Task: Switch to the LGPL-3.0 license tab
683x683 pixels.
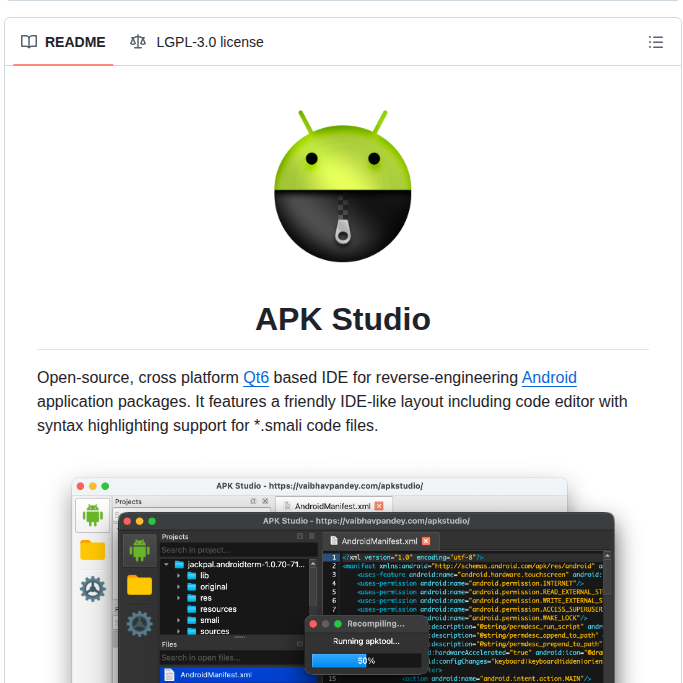Action: (196, 42)
